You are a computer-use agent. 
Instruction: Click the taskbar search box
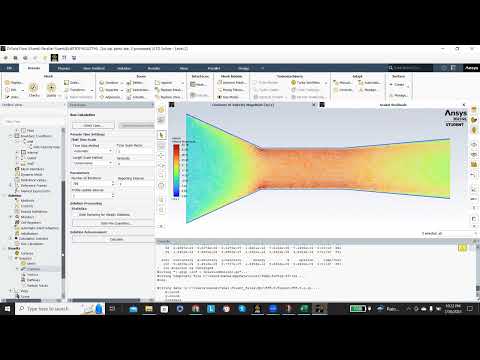(60, 309)
